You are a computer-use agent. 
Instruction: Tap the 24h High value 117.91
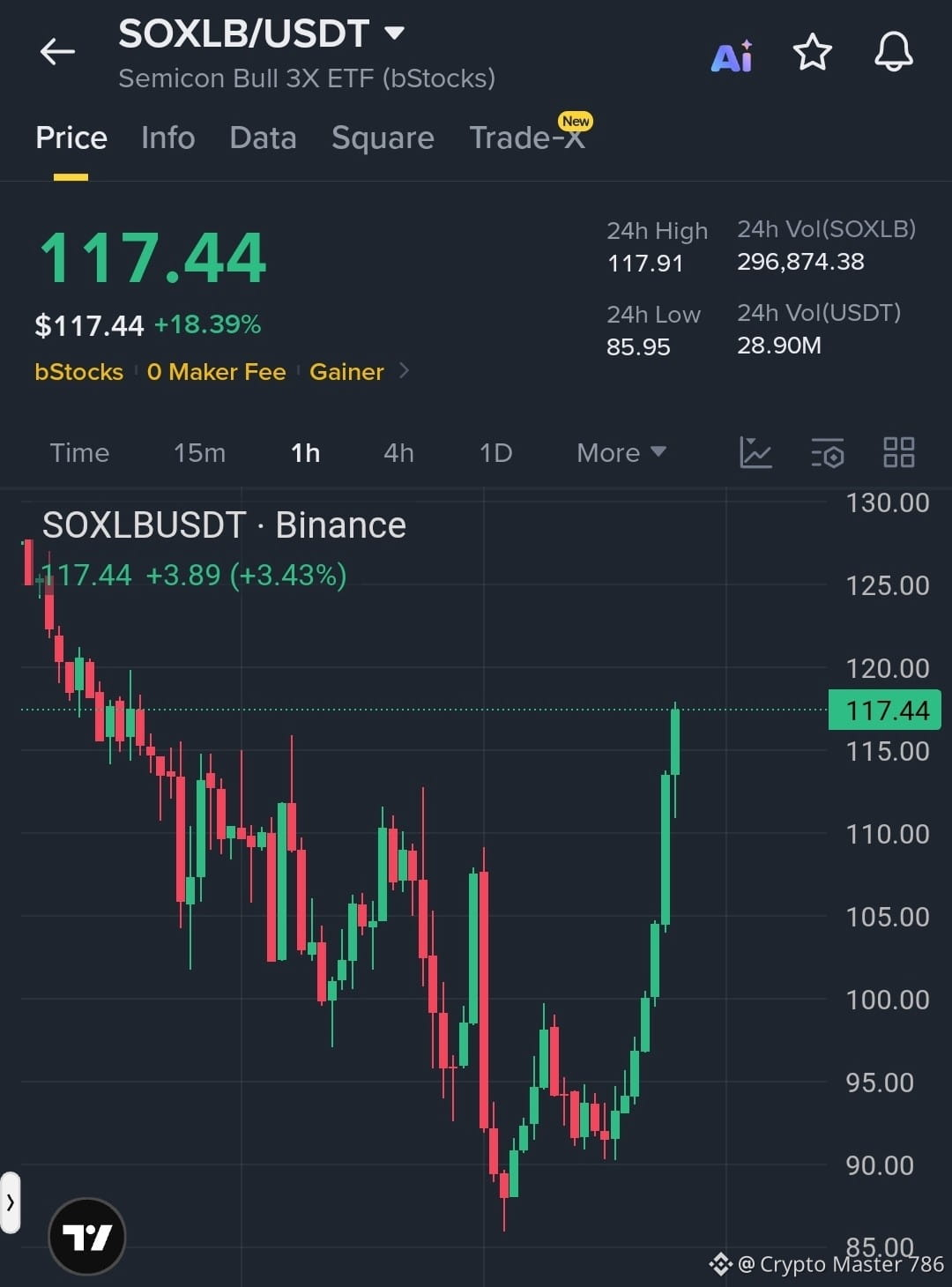point(645,263)
